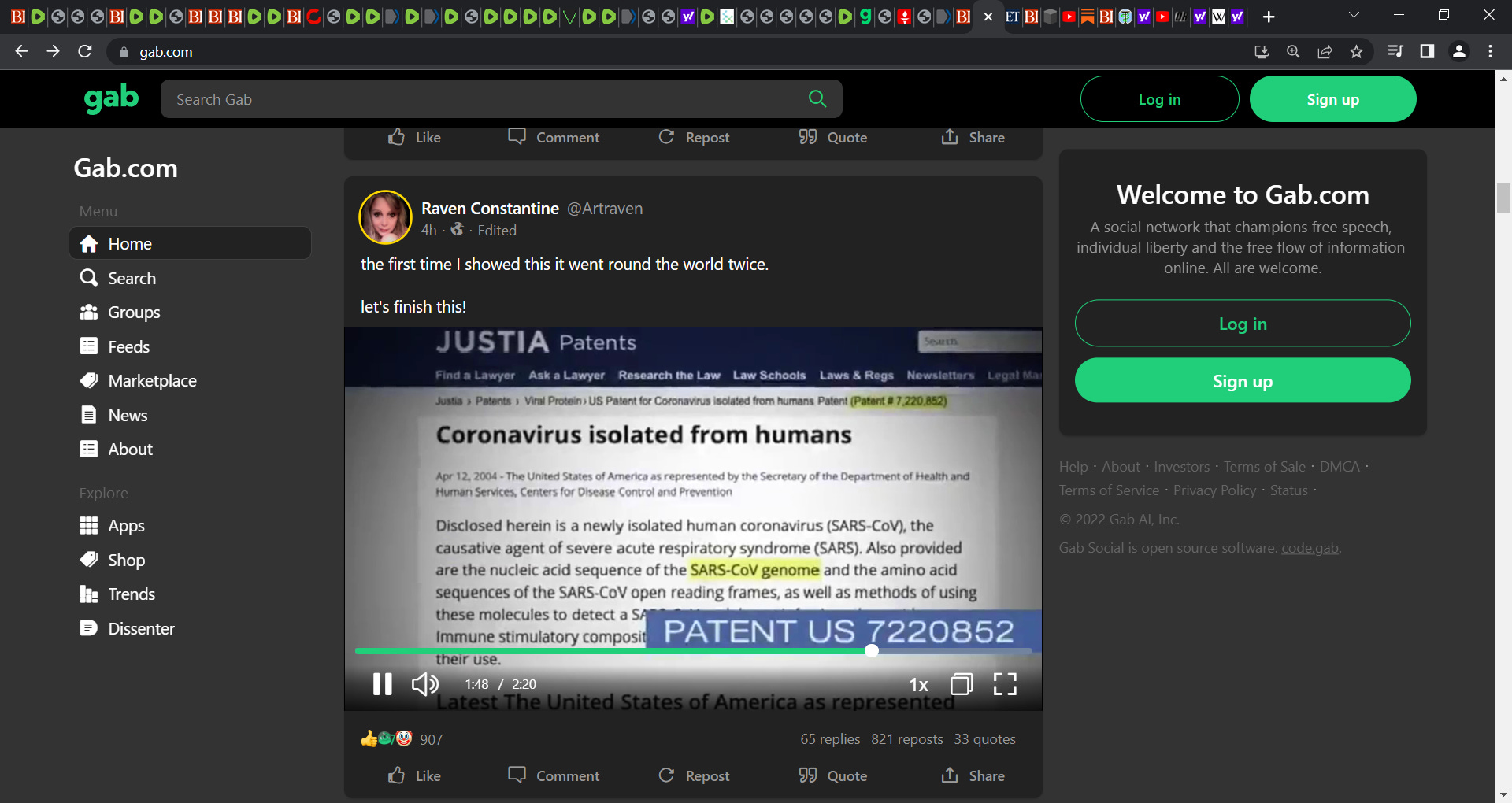This screenshot has width=1512, height=803.
Task: Click the header Sign up button
Action: [x=1332, y=99]
